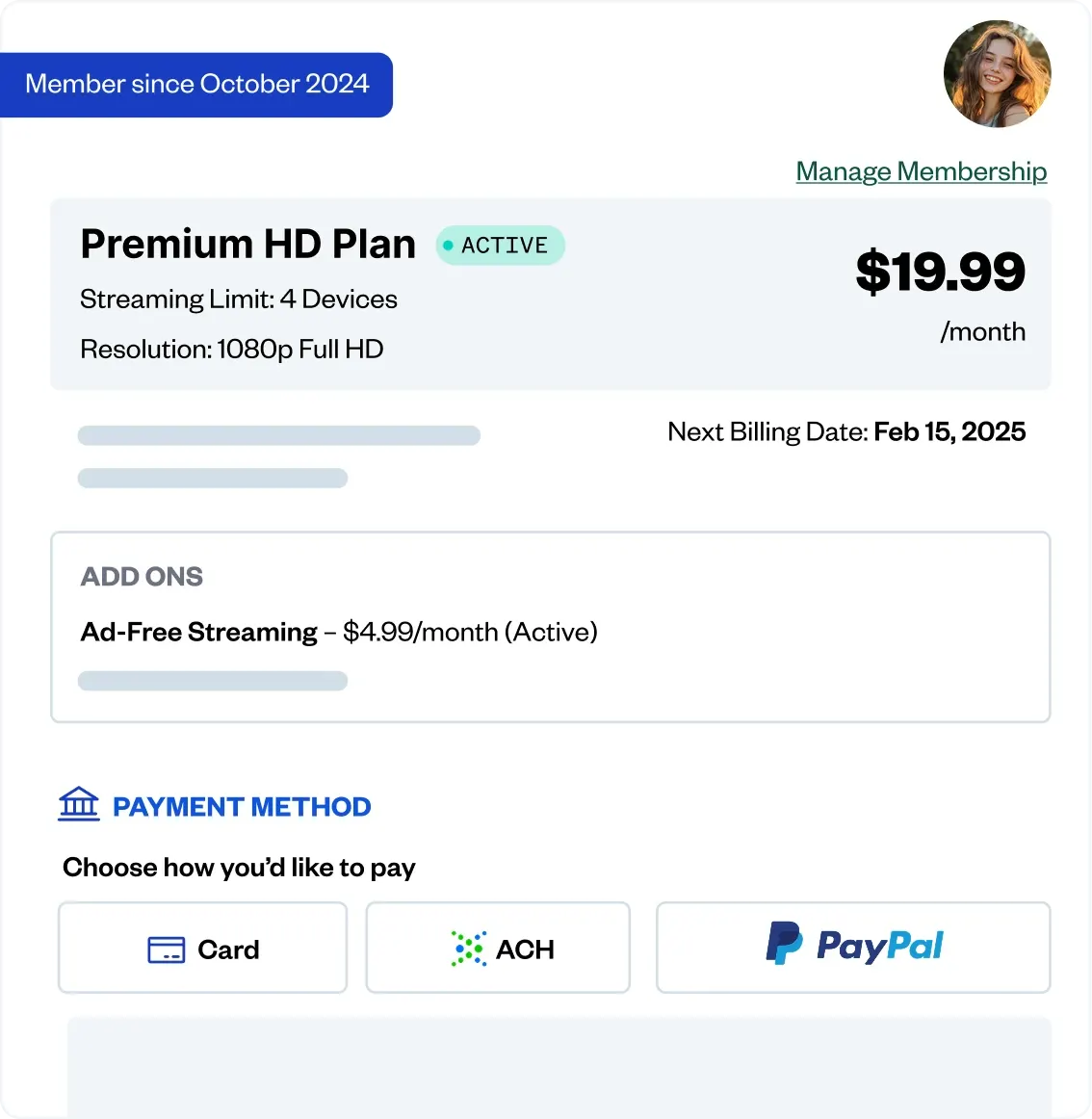Click the Premium HD Plan title

(x=247, y=244)
